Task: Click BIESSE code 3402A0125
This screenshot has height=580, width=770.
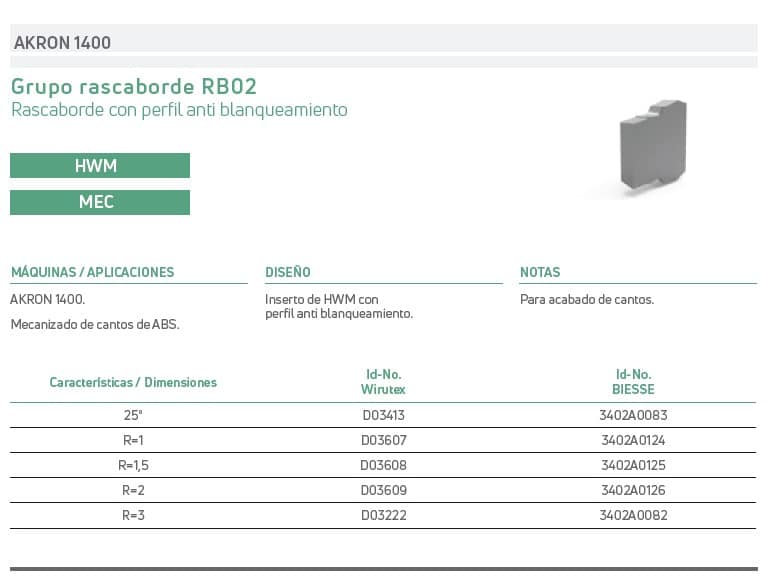Action: coord(633,465)
